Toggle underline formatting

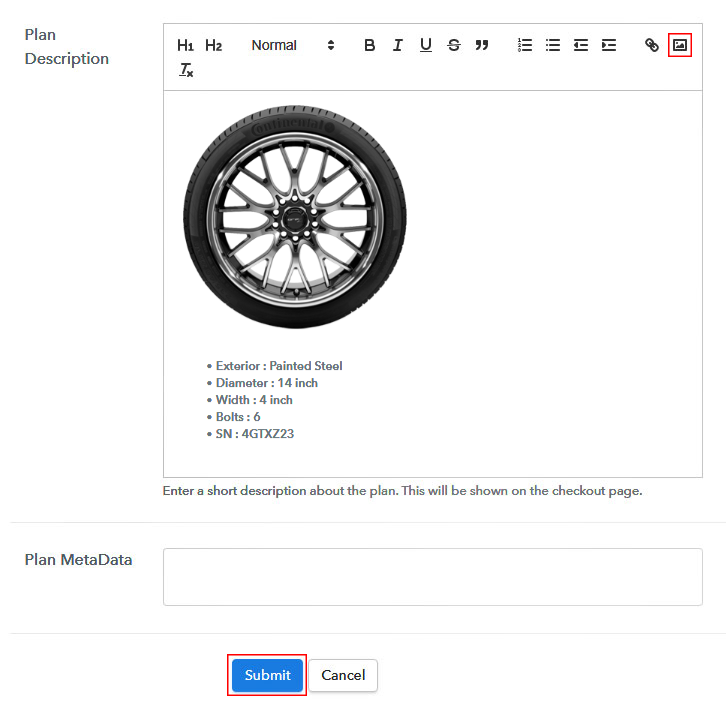point(426,45)
